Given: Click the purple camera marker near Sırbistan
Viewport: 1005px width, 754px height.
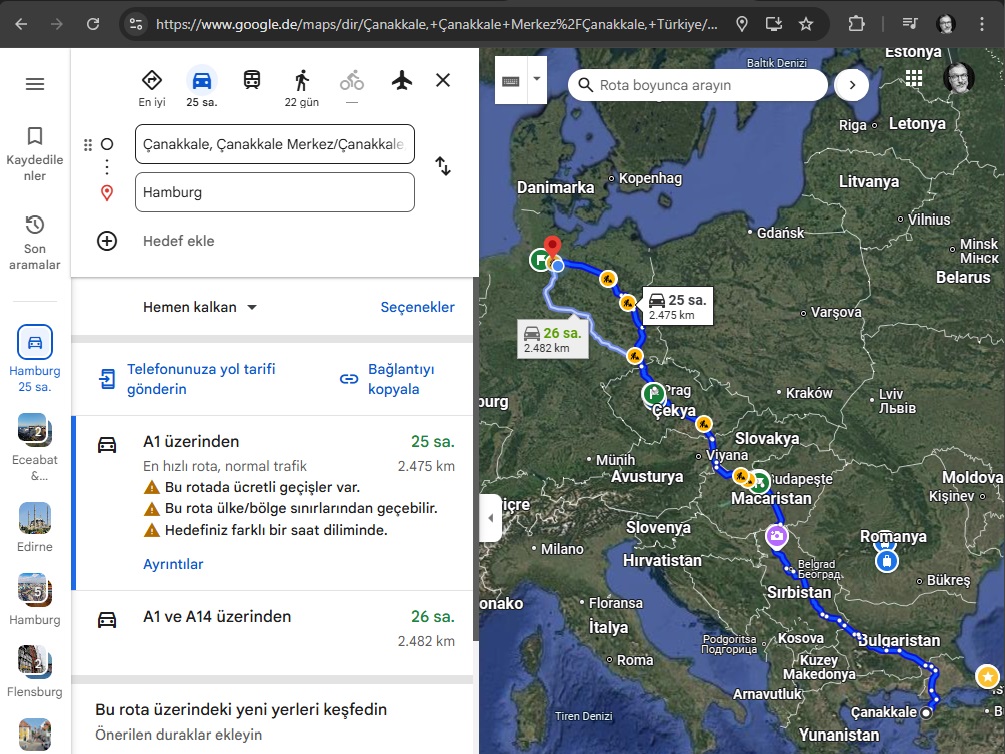Looking at the screenshot, I should point(777,537).
